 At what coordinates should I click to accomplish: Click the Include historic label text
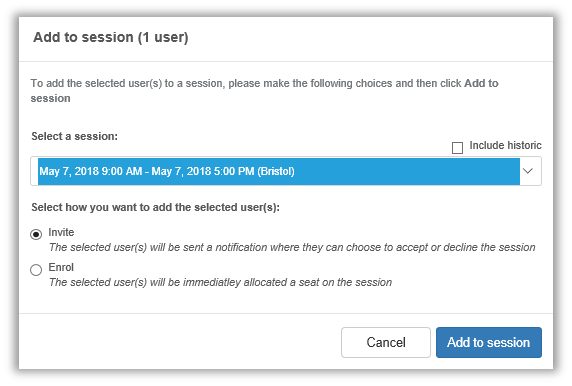(505, 145)
